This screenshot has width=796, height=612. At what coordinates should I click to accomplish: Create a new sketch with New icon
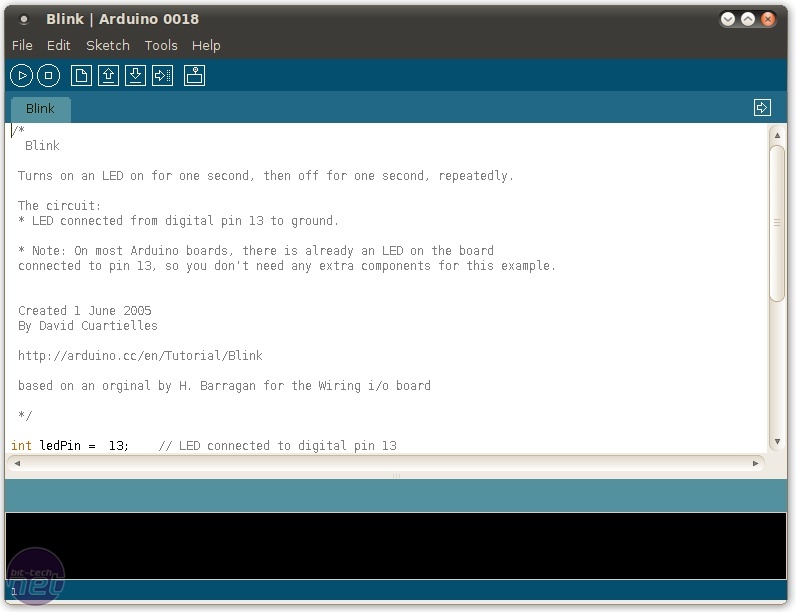coord(81,76)
